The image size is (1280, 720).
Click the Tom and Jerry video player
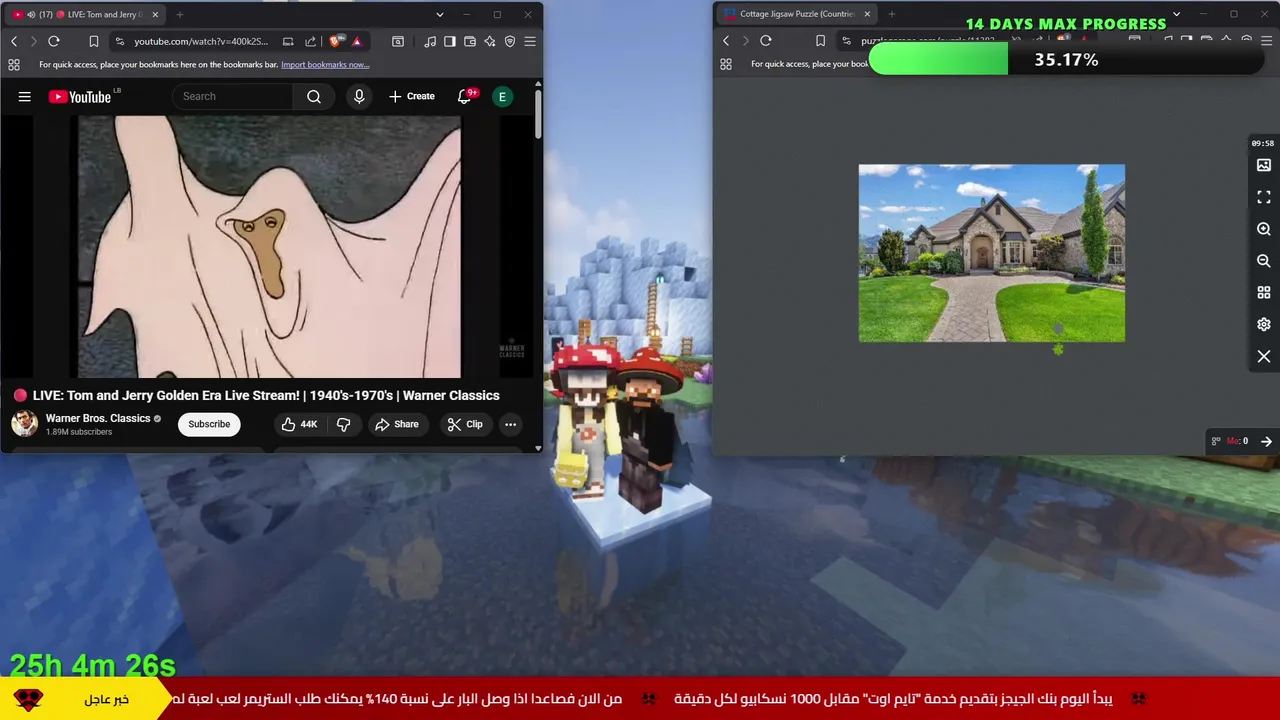tap(270, 247)
